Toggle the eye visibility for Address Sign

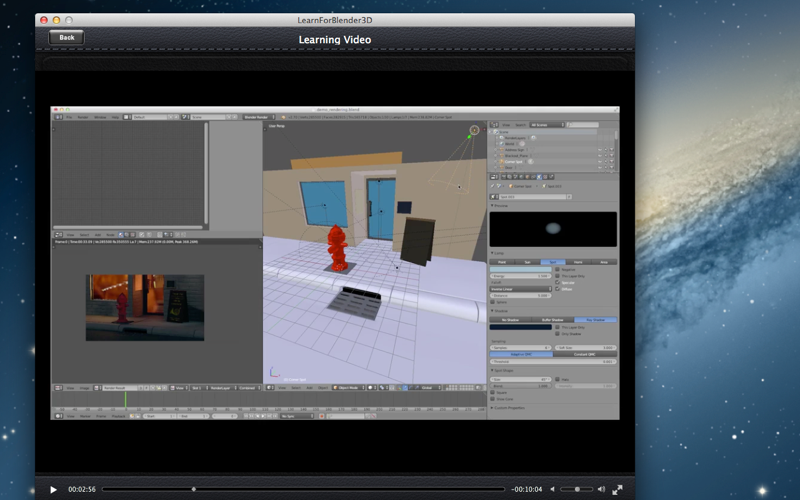(x=599, y=150)
